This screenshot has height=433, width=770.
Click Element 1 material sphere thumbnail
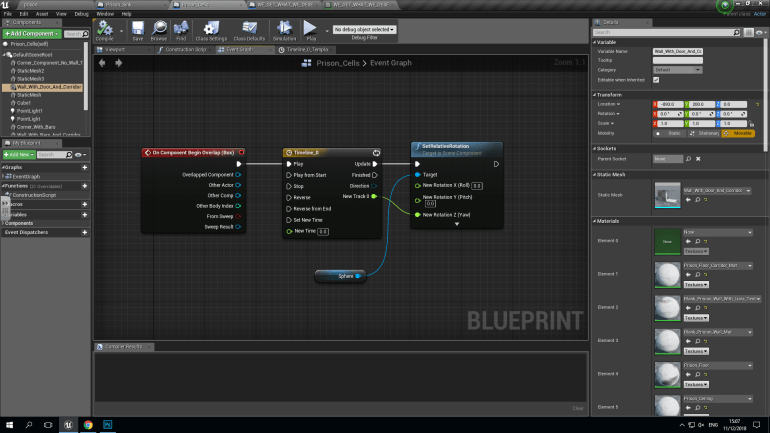pyautogui.click(x=667, y=274)
